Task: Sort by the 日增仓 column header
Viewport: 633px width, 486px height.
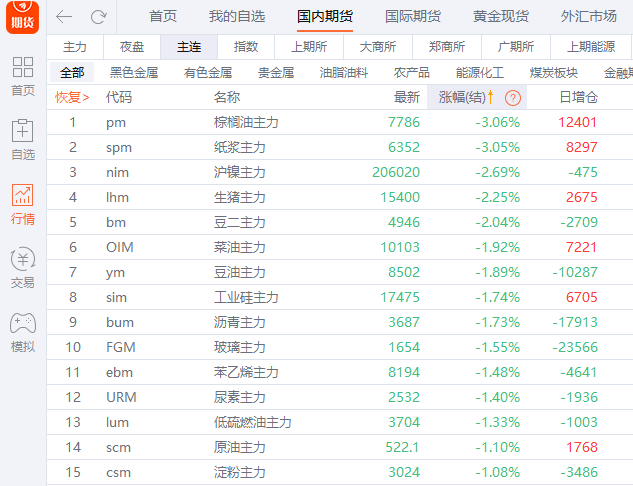Action: pos(578,97)
